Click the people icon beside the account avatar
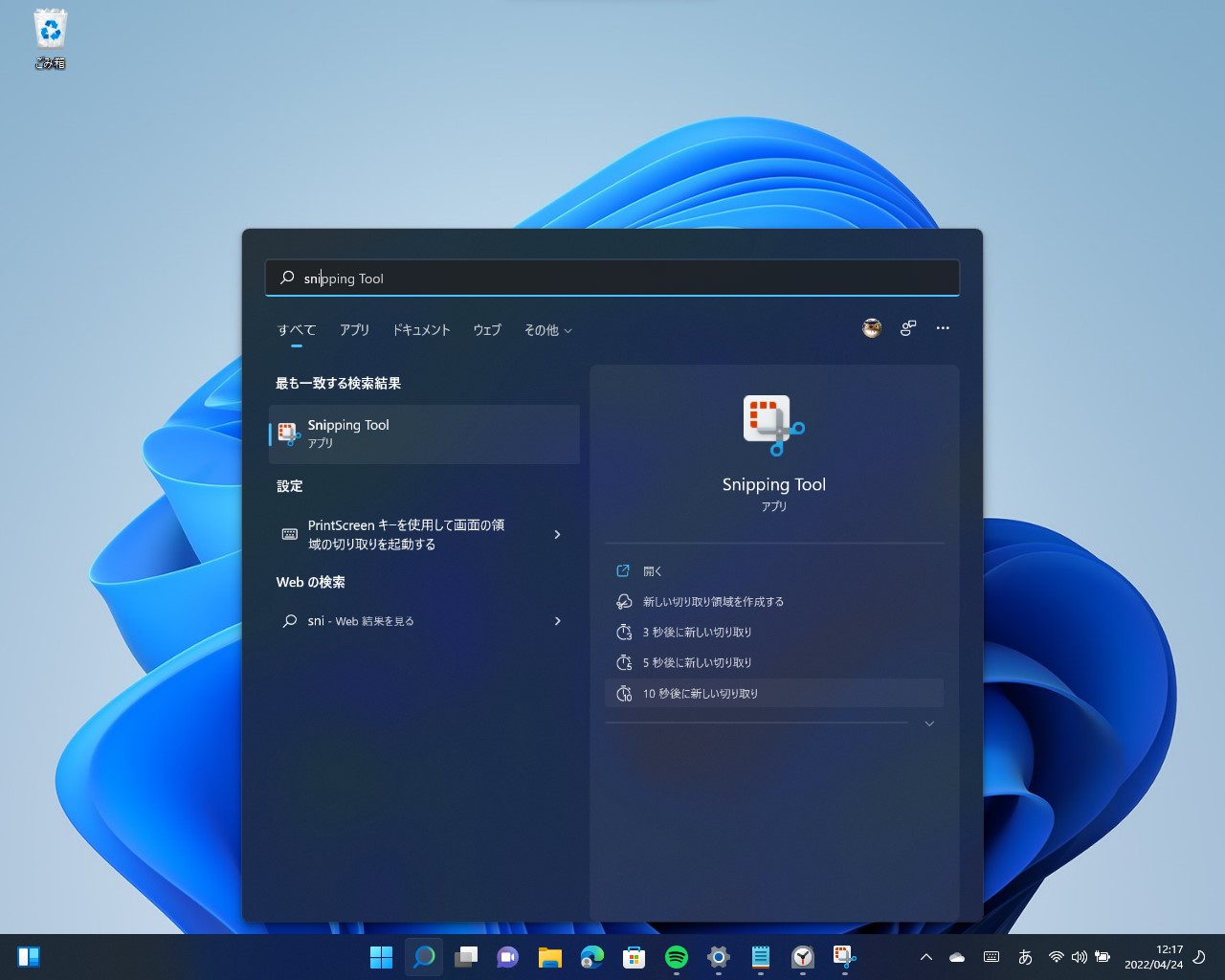 [908, 328]
